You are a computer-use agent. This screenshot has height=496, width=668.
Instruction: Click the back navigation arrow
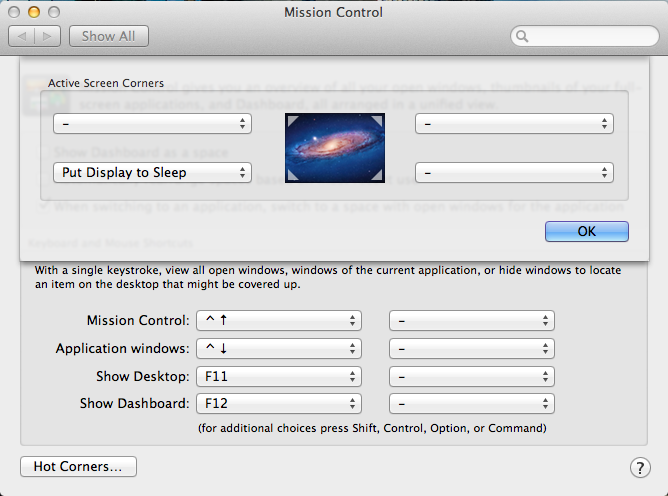(x=22, y=36)
